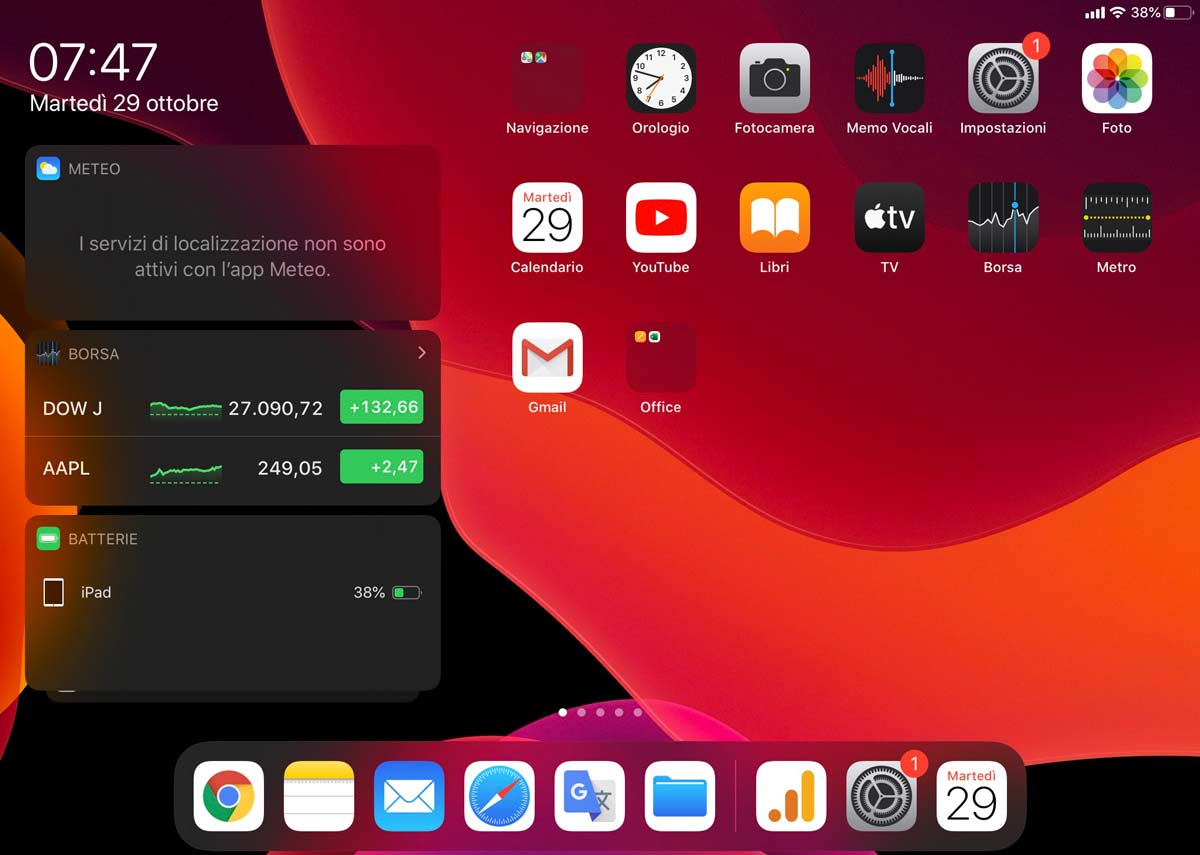Open the Foto app

tap(1117, 78)
